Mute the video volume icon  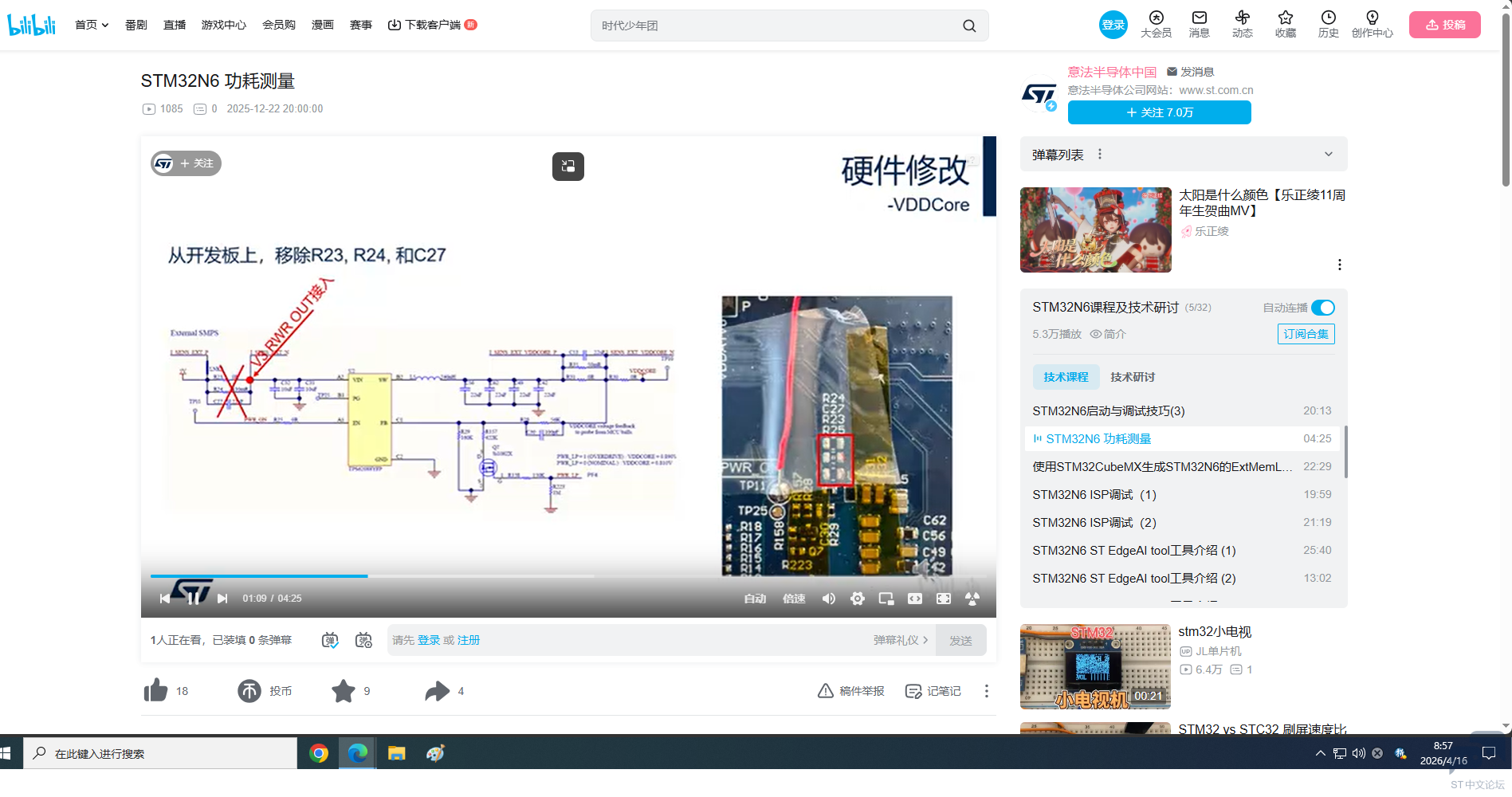[829, 599]
